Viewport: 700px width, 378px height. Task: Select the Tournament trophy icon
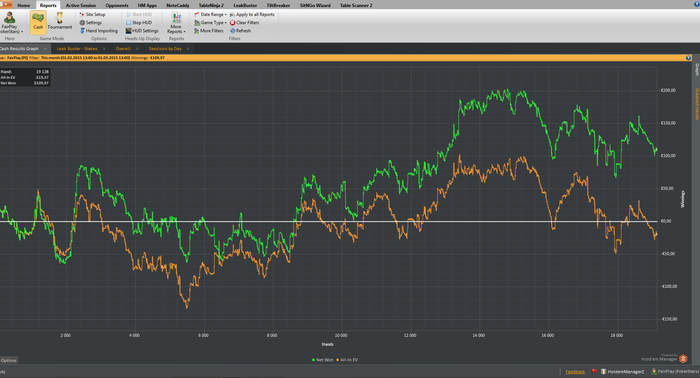point(60,22)
